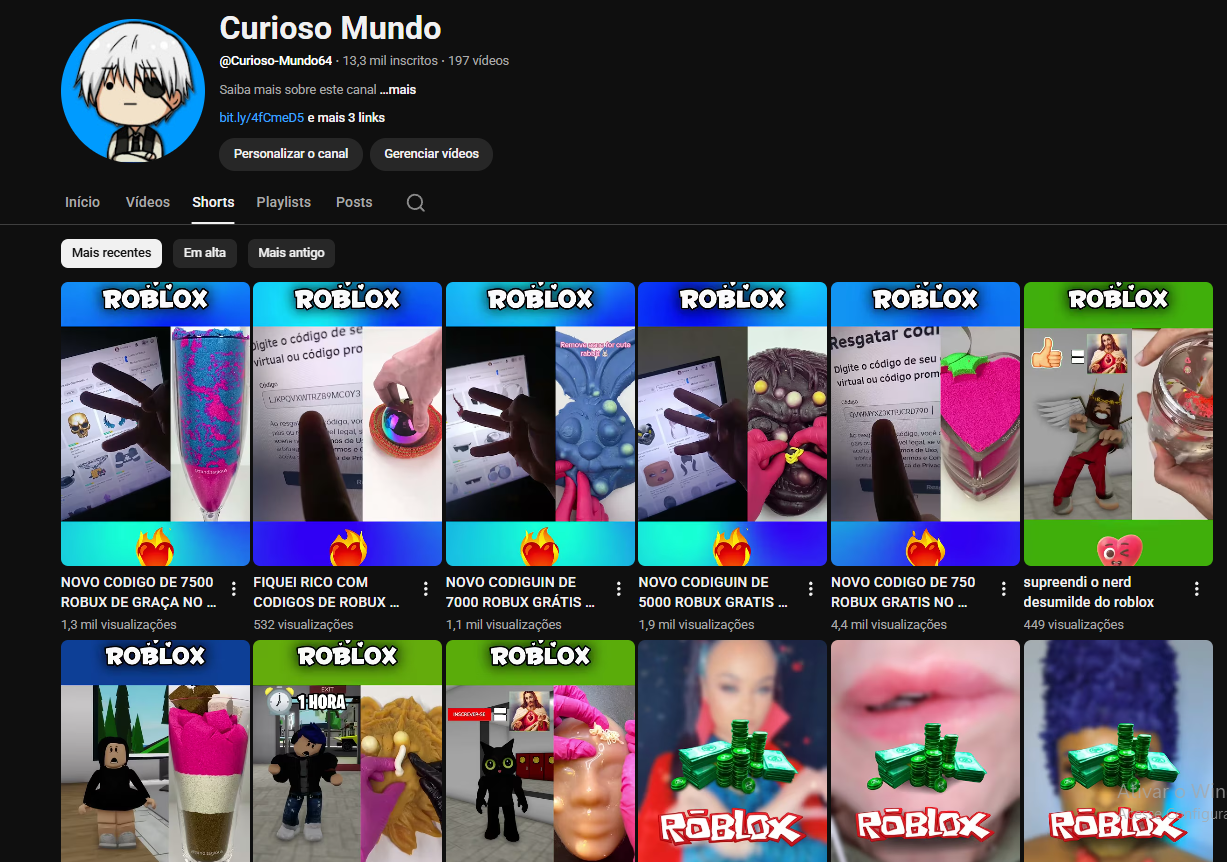Click Gerenciar vídeos button
This screenshot has height=862, width=1227.
(432, 154)
